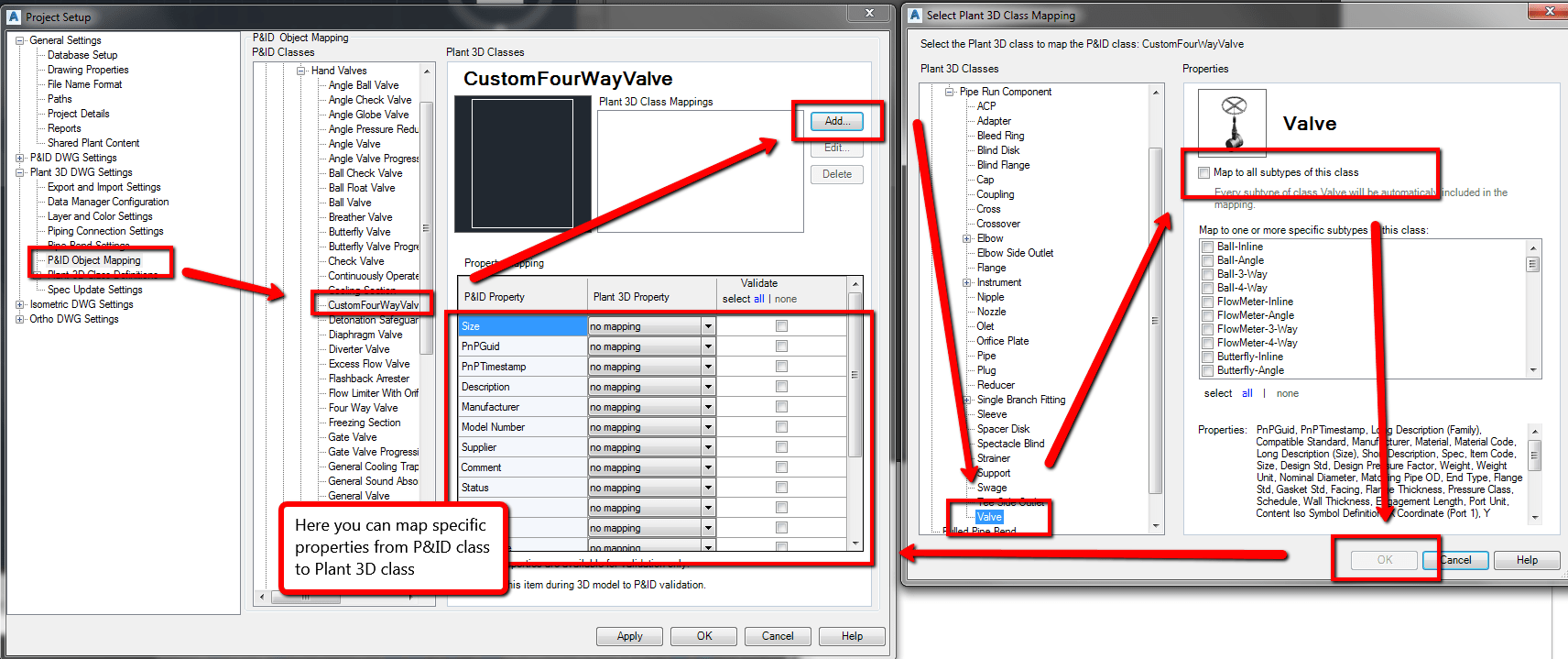The image size is (1568, 659).
Task: Open the mapping dropdown for PnPGuid
Action: pyautogui.click(x=708, y=346)
